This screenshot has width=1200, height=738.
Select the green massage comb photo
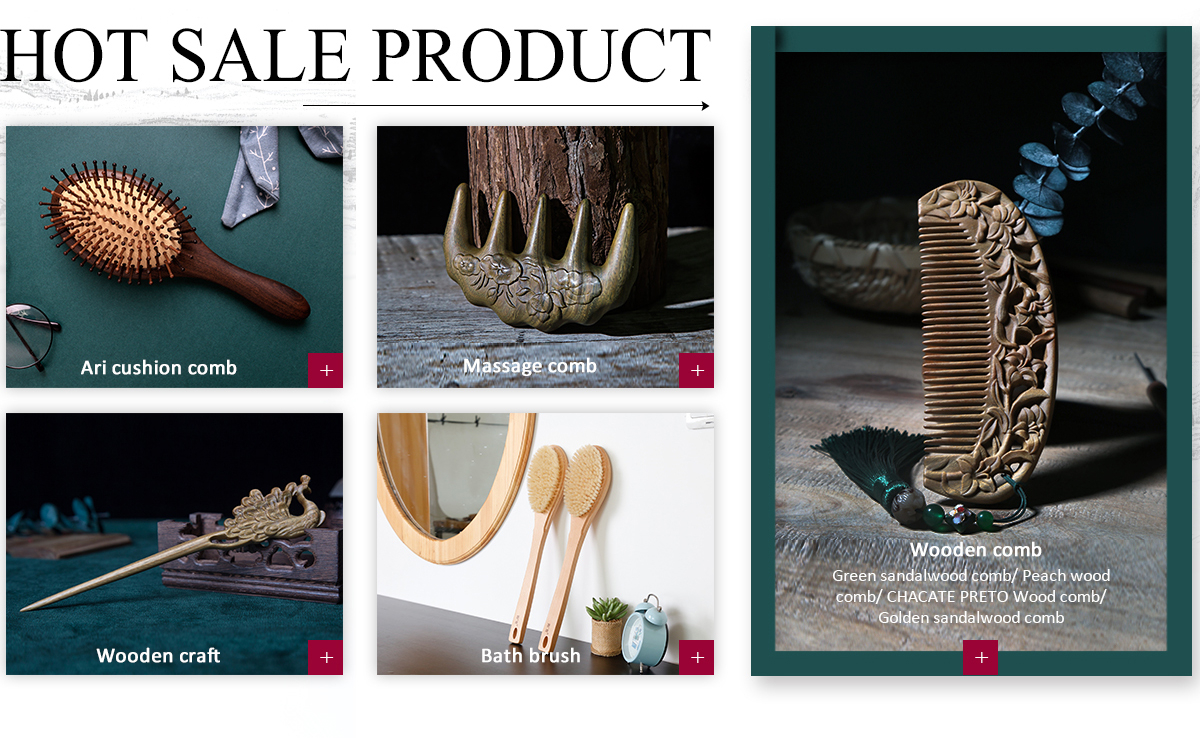[545, 257]
